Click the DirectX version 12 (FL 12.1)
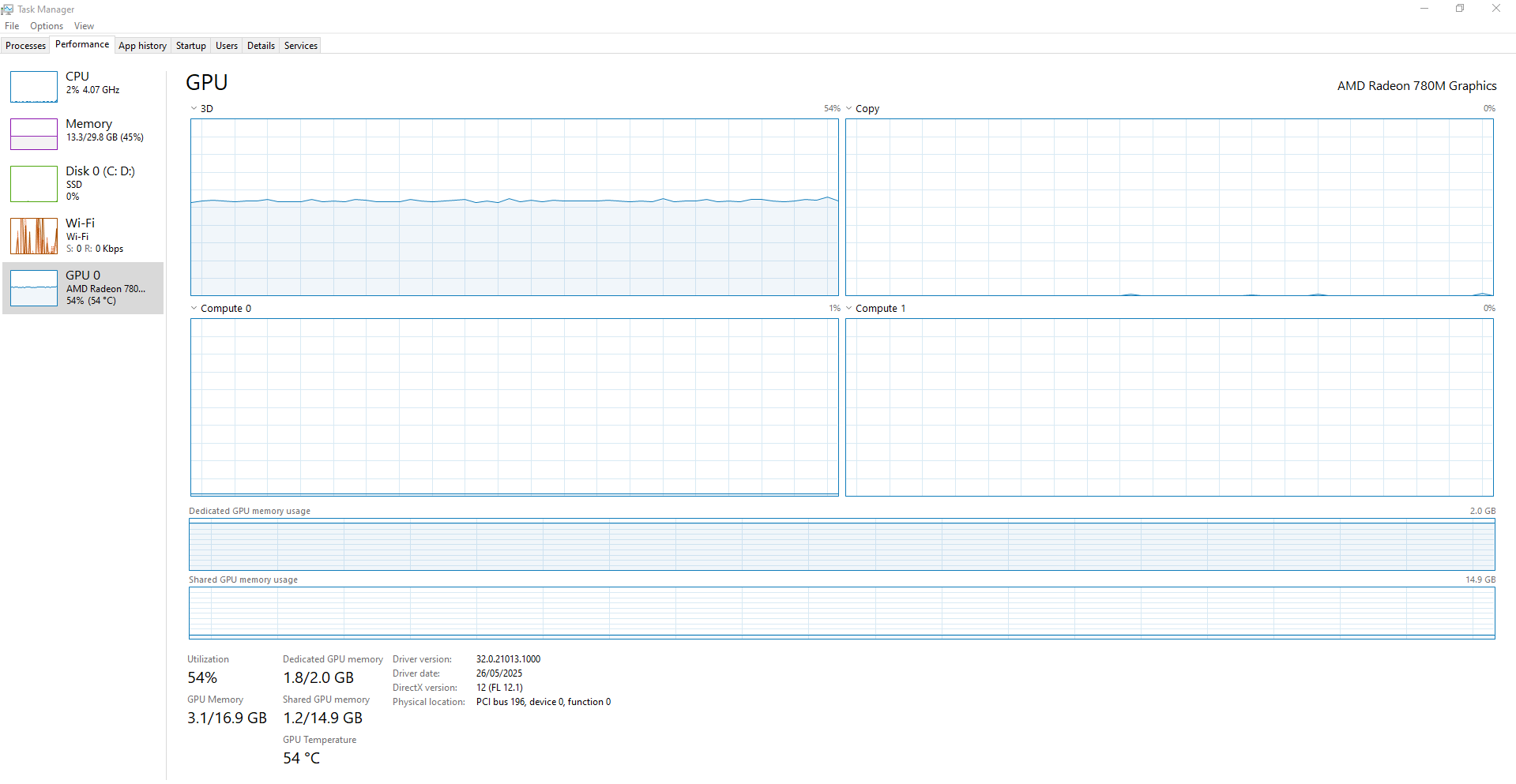This screenshot has height=784, width=1516. 499,688
